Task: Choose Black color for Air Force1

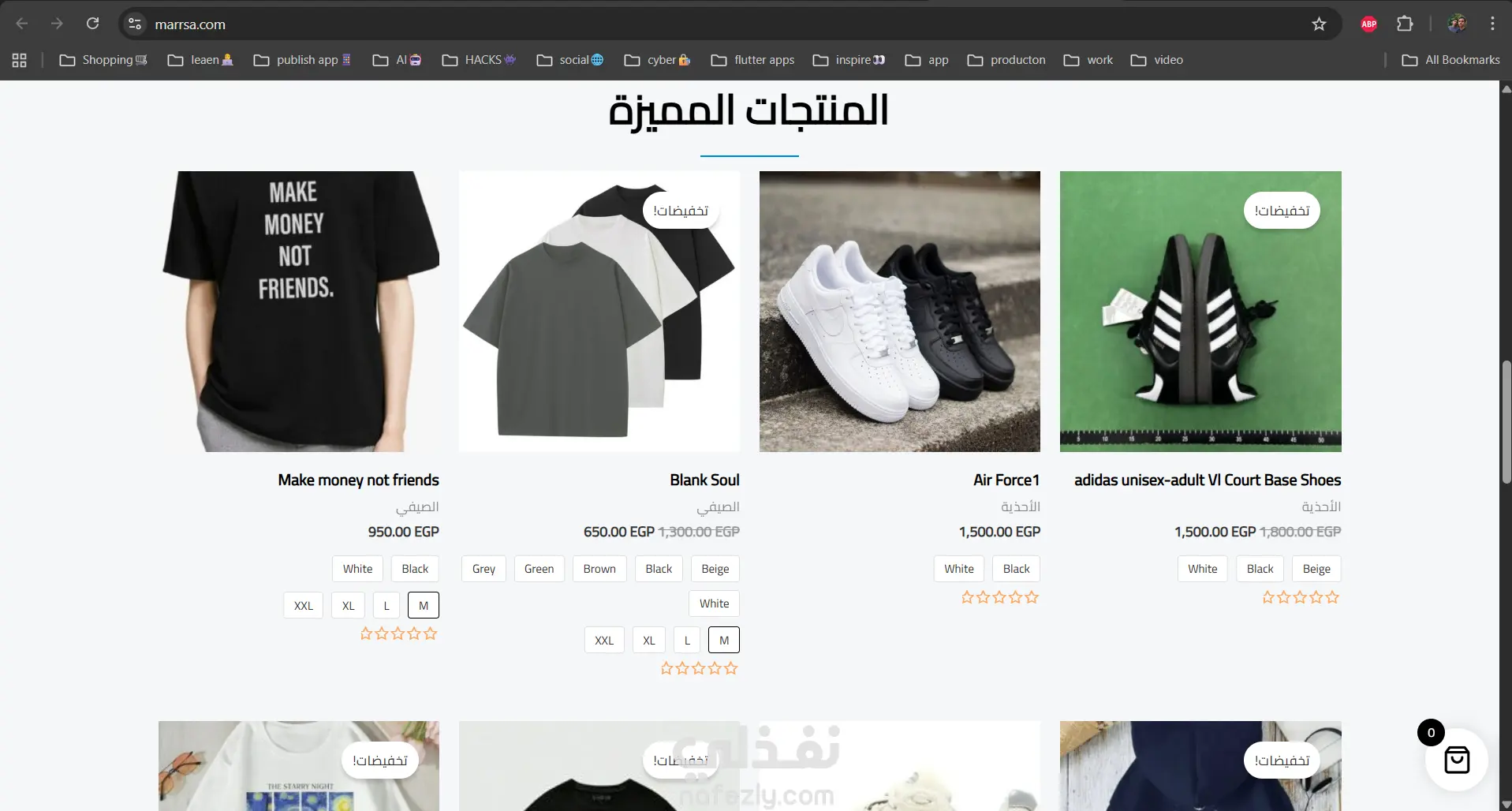Action: coord(1017,569)
